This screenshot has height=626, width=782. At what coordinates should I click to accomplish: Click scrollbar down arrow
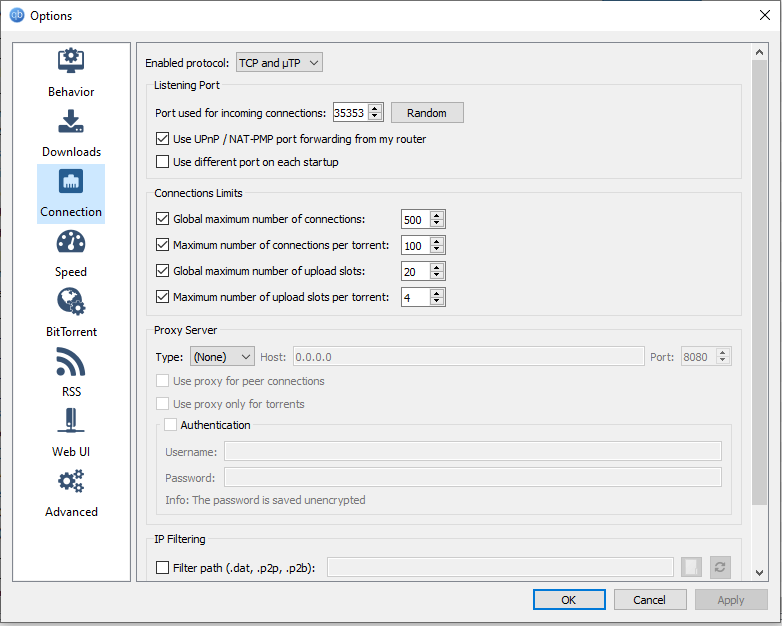(759, 573)
